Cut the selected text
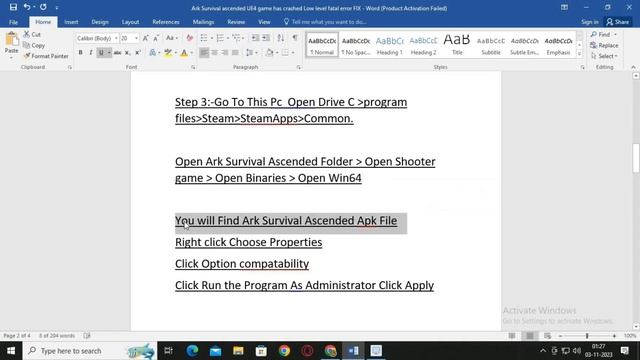This screenshot has height=360, width=640. point(32,35)
